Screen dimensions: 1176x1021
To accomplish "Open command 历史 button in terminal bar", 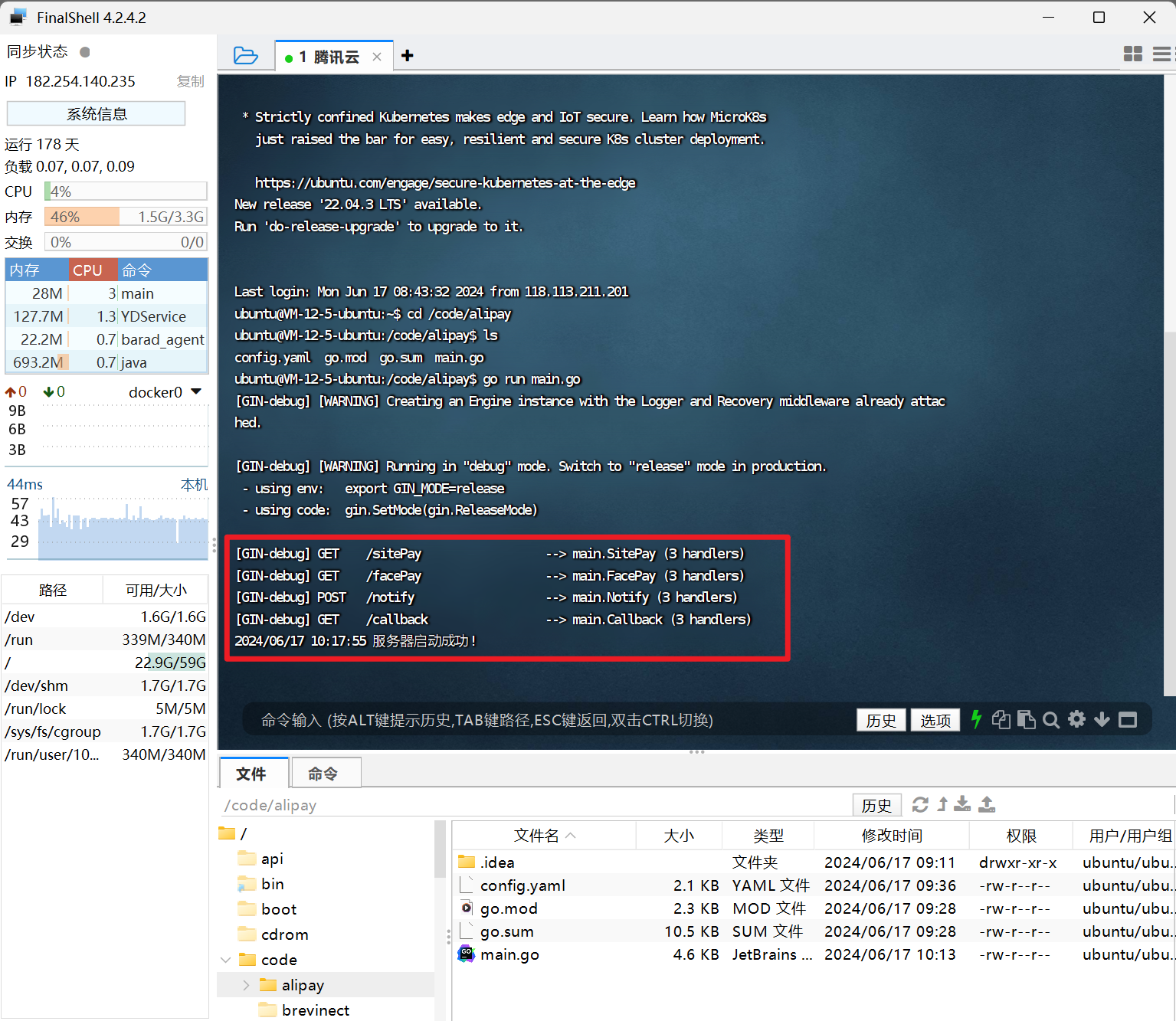I will [x=881, y=720].
